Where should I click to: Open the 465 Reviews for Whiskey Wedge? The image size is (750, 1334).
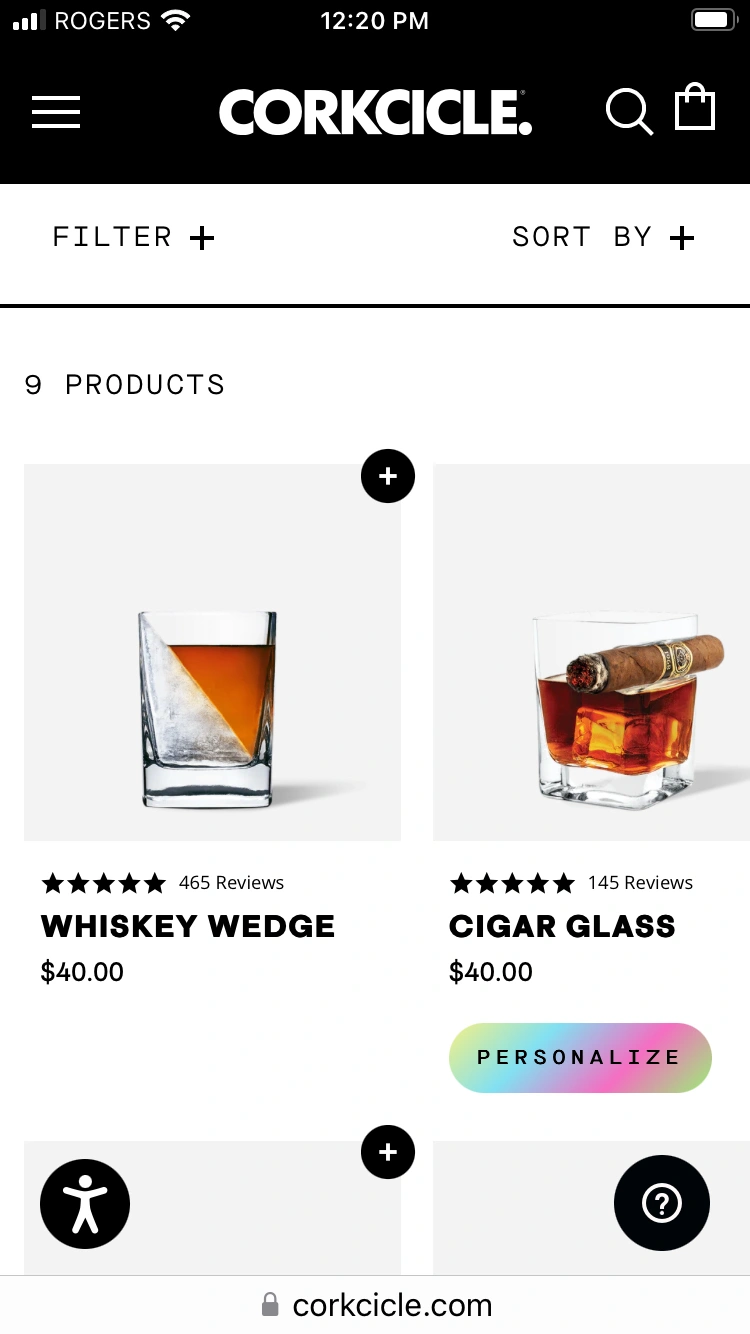click(x=231, y=883)
